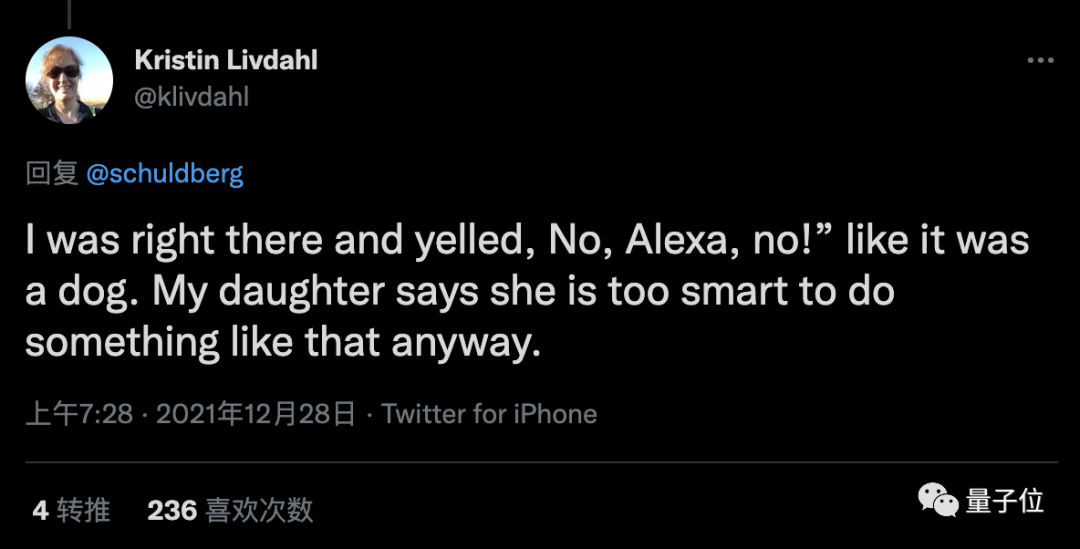The width and height of the screenshot is (1080, 549).
Task: Open the three-dot more options menu
Action: click(x=1040, y=61)
